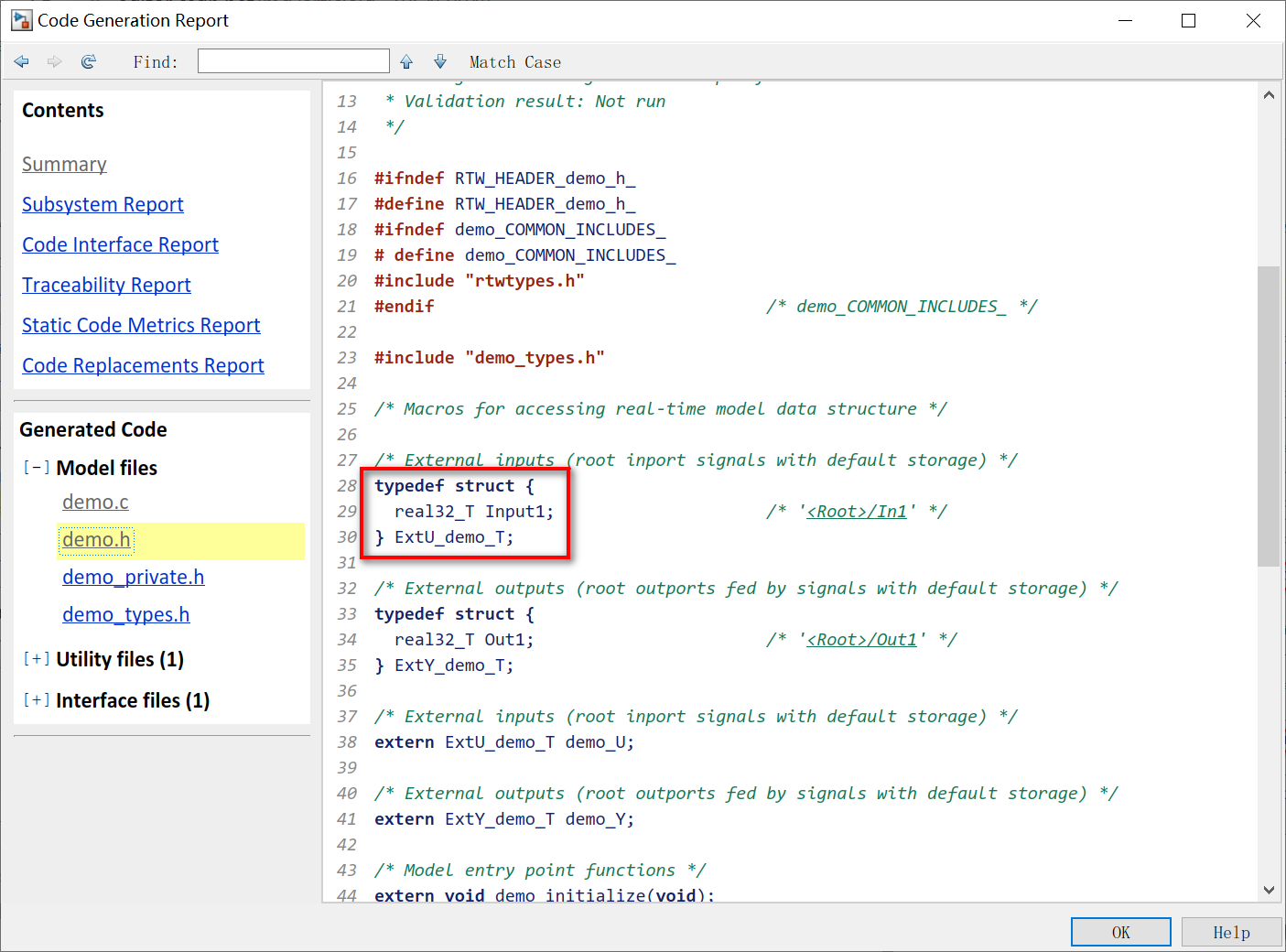This screenshot has height=952, width=1286.
Task: Click the Code Generation Report title icon
Action: pyautogui.click(x=21, y=20)
